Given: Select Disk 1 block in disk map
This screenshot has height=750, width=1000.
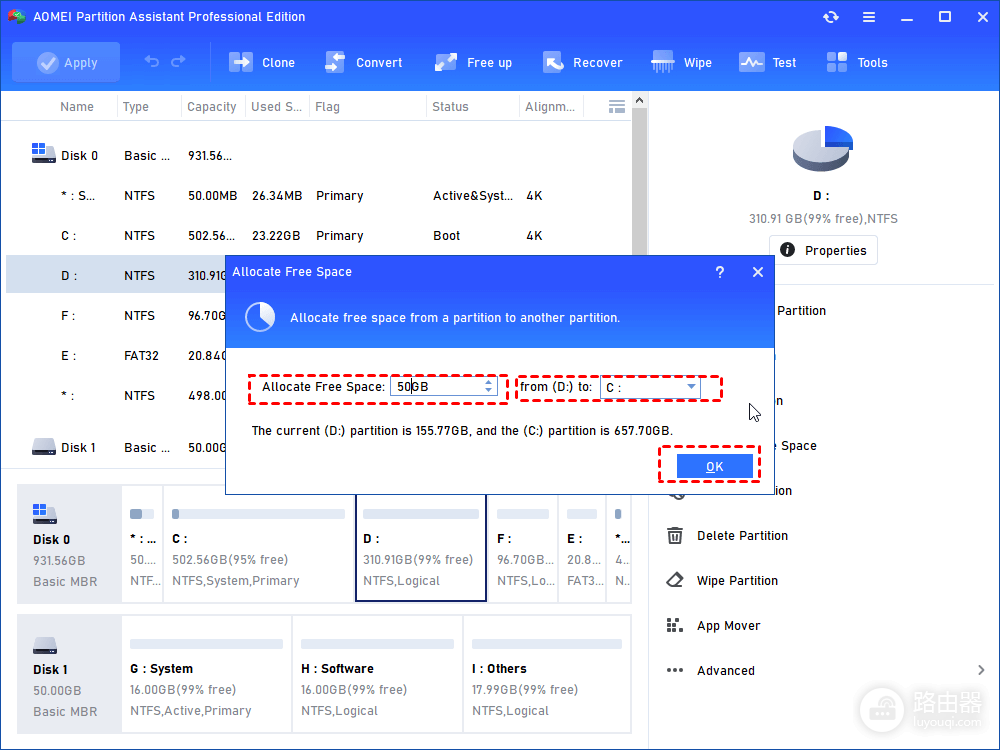Looking at the screenshot, I should coord(69,674).
